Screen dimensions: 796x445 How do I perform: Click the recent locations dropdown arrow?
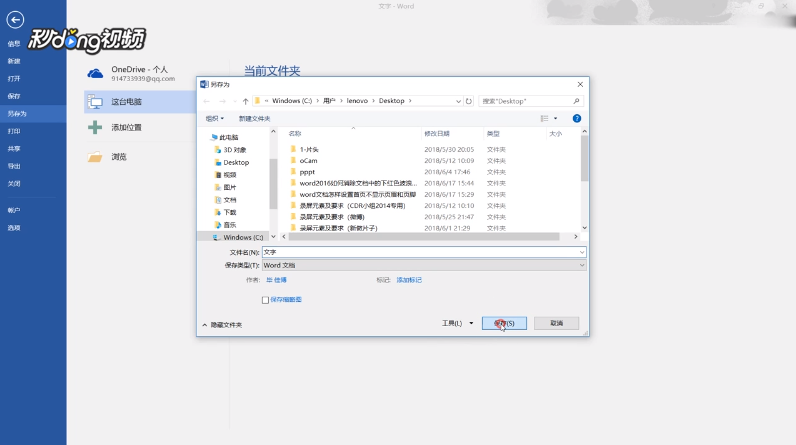235,101
